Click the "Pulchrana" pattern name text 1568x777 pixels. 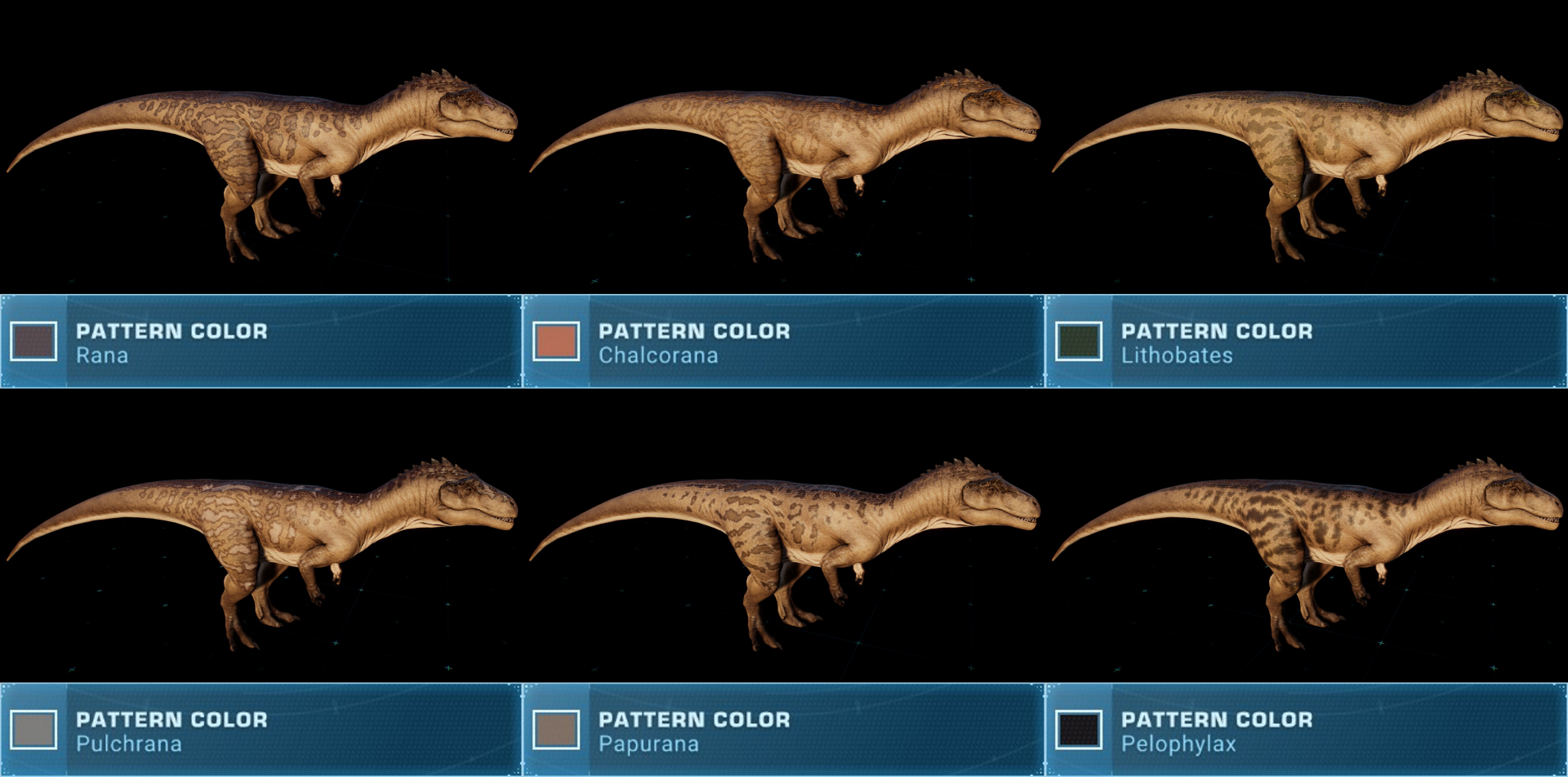129,744
